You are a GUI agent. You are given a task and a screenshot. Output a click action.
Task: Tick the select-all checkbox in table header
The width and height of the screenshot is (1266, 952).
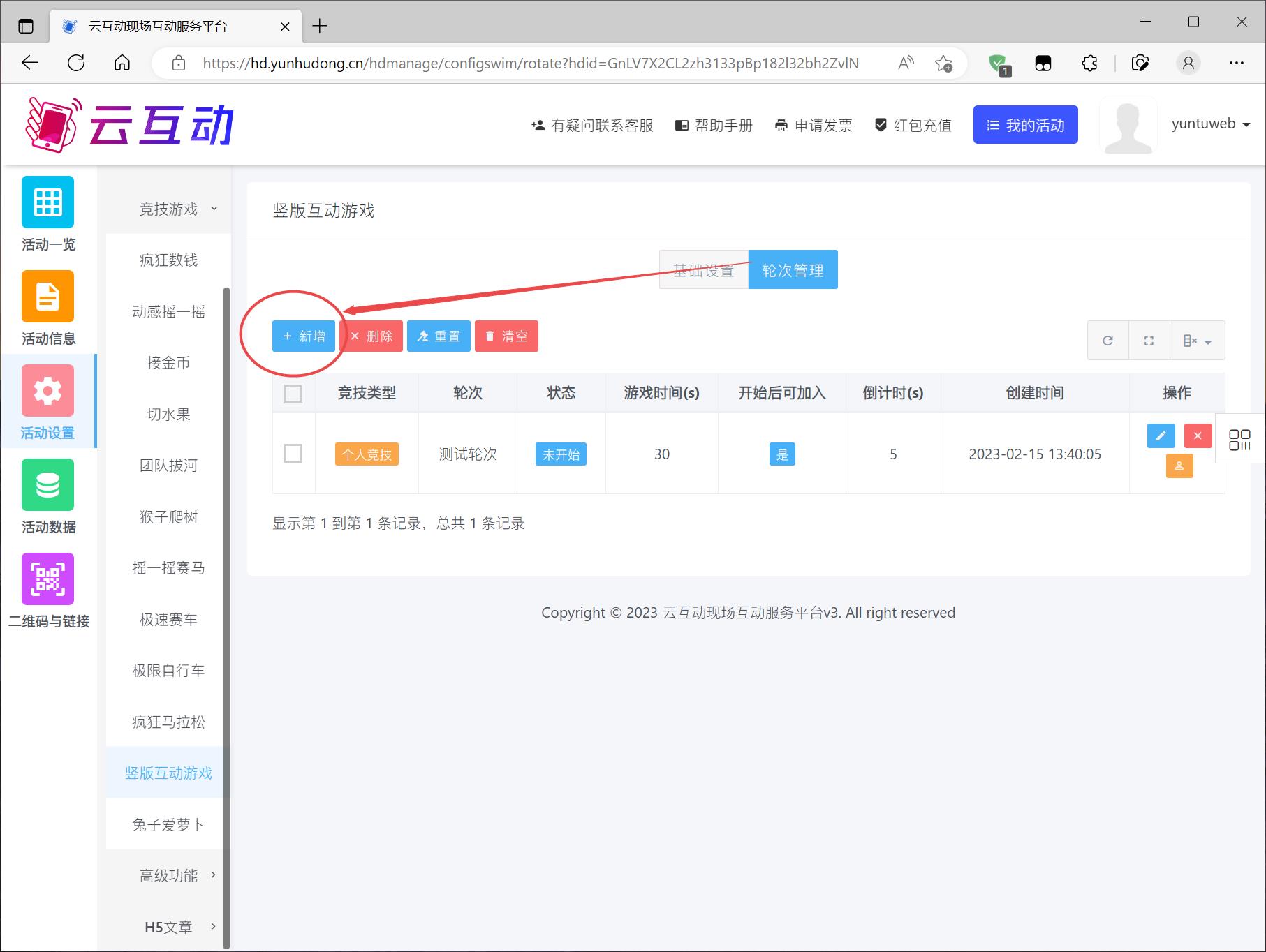tap(293, 394)
